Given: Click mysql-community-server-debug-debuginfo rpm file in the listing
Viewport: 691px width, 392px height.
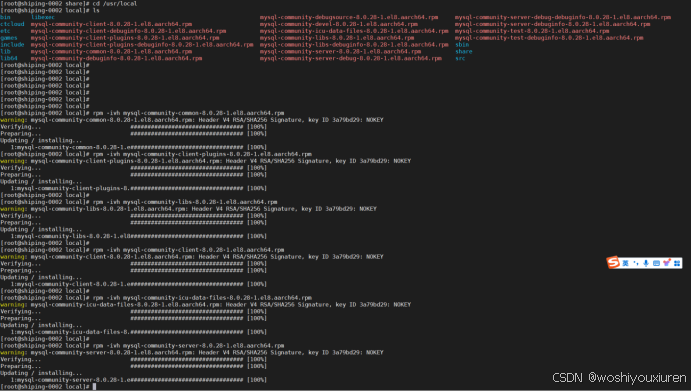Looking at the screenshot, I should click(x=563, y=17).
